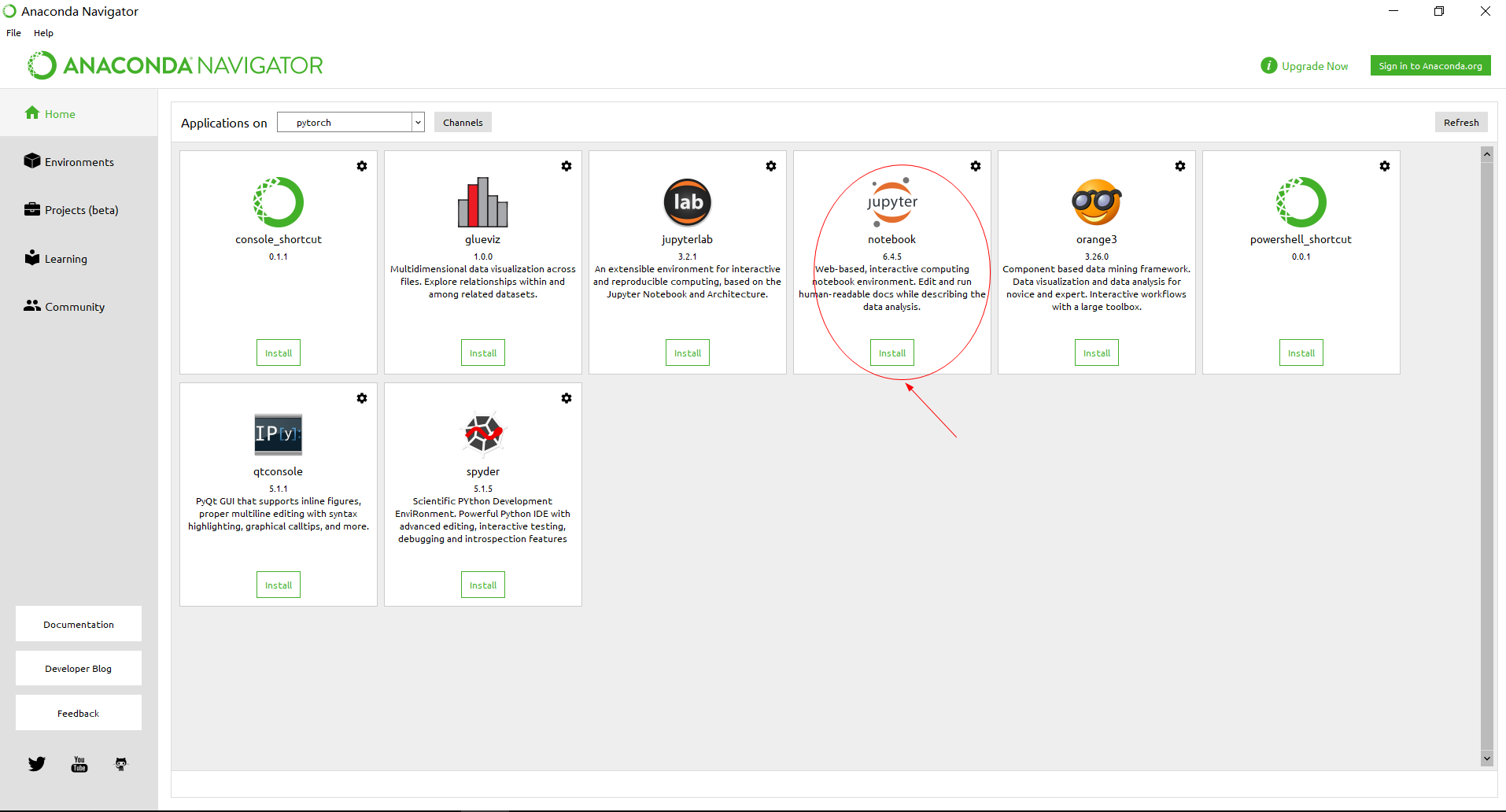The image size is (1506, 812).
Task: Open gear options for powershell_shortcut tile
Action: (x=1385, y=166)
